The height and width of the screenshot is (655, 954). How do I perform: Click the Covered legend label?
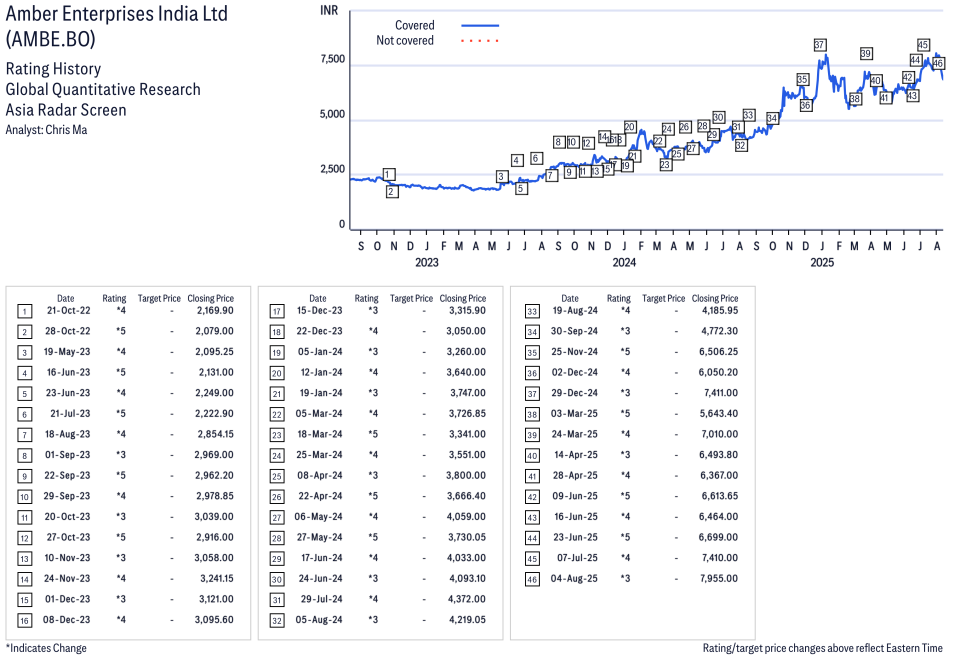coord(415,26)
